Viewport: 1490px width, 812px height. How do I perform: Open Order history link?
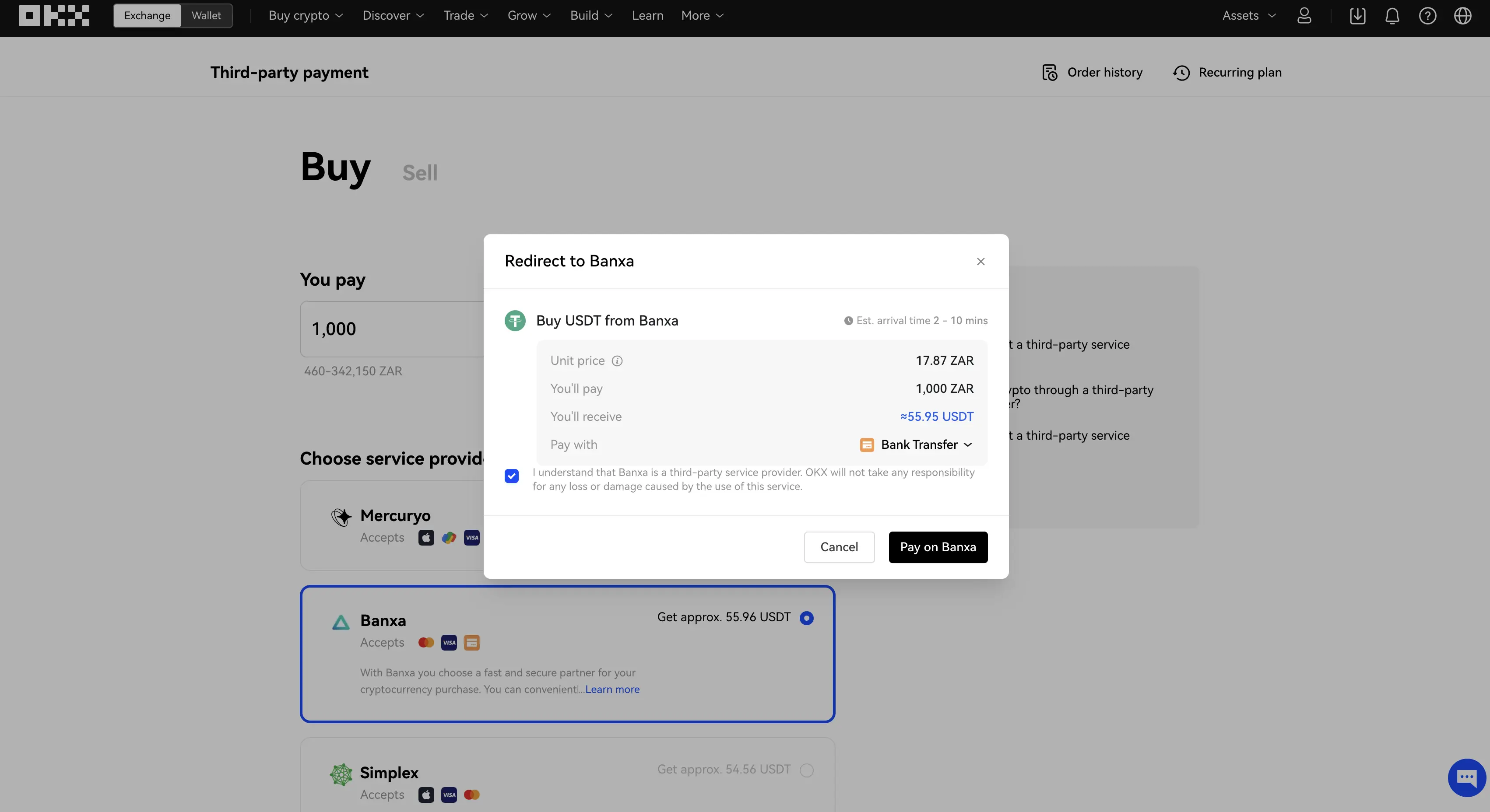pos(1092,73)
